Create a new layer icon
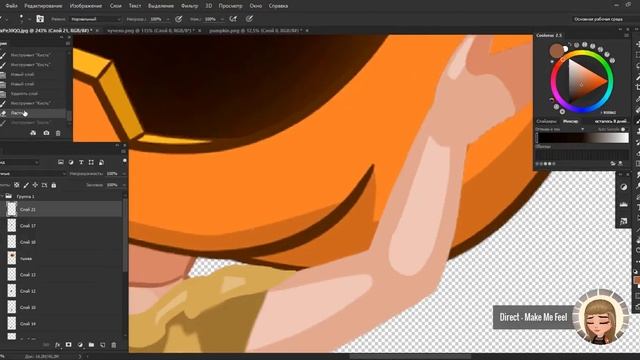 (x=102, y=345)
